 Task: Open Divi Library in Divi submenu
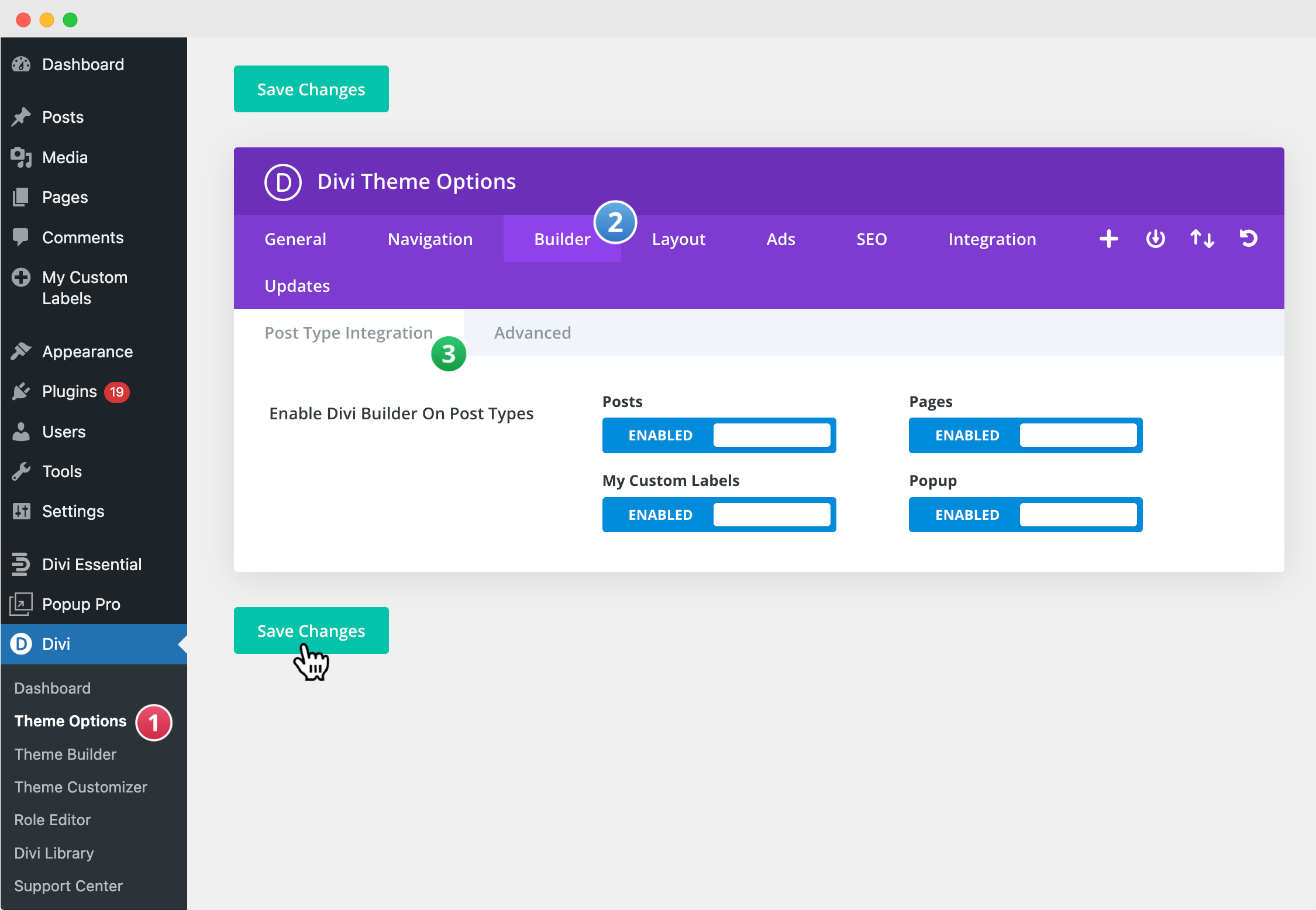pos(54,853)
